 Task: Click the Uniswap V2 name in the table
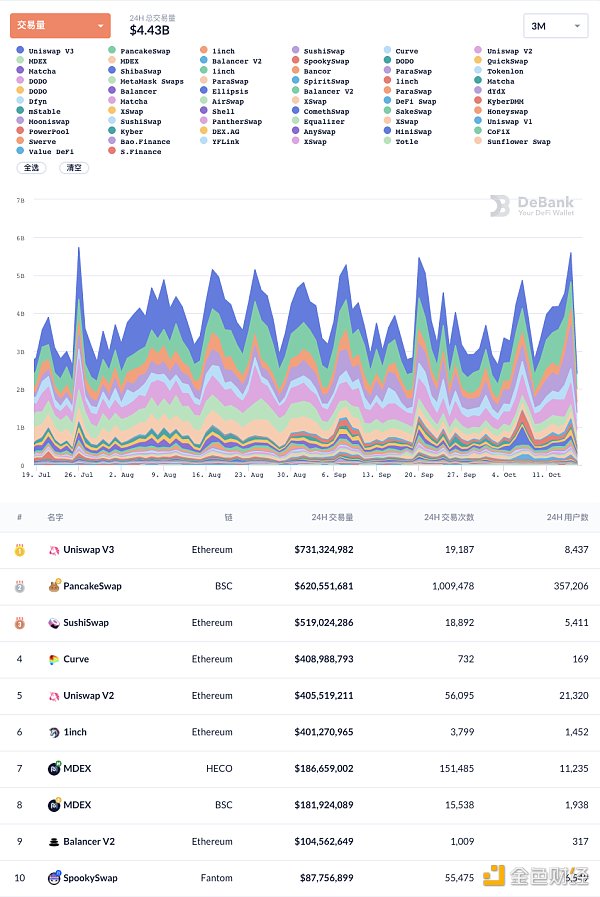click(x=91, y=696)
